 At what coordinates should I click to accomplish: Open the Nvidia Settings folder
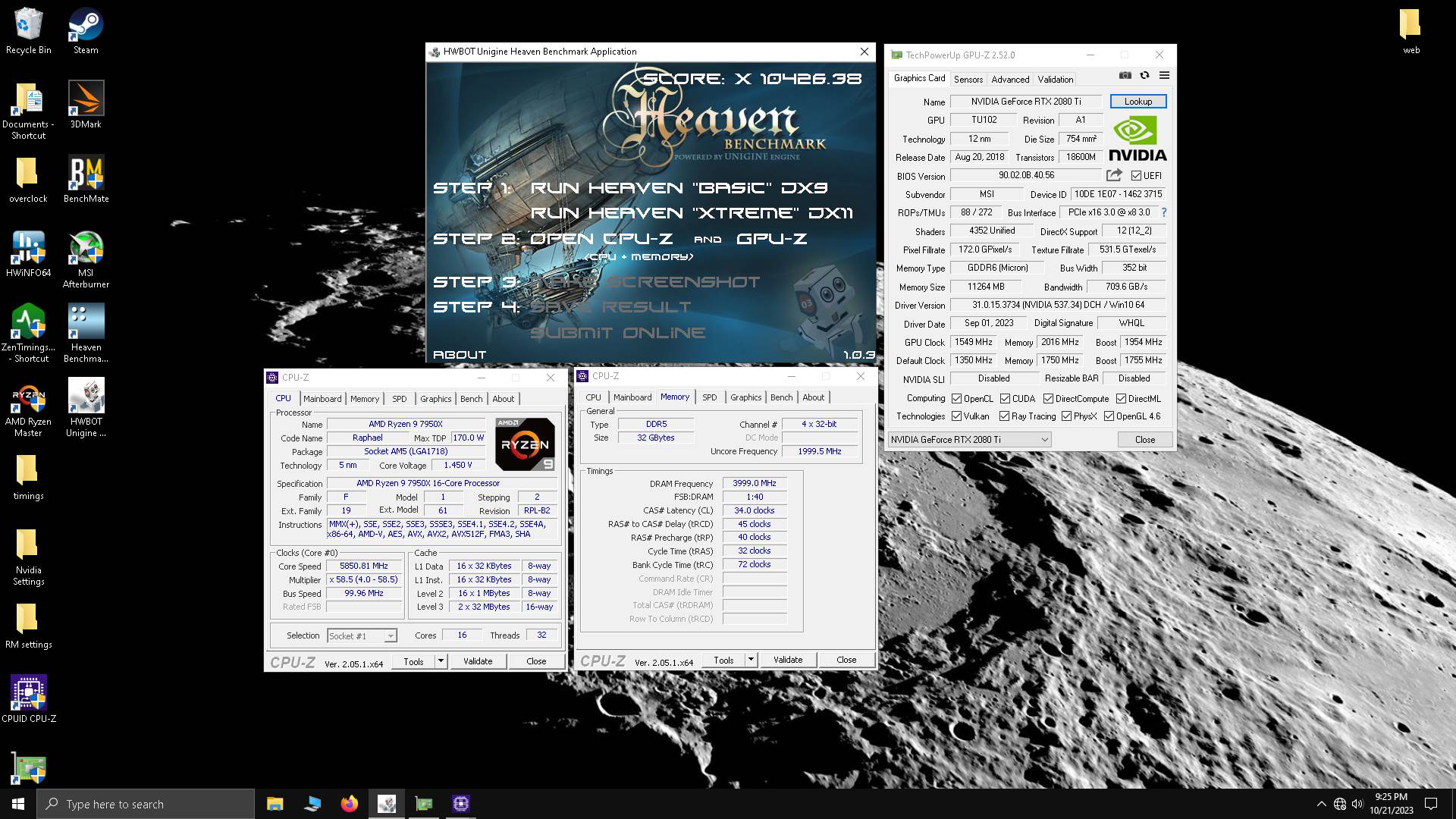28,556
